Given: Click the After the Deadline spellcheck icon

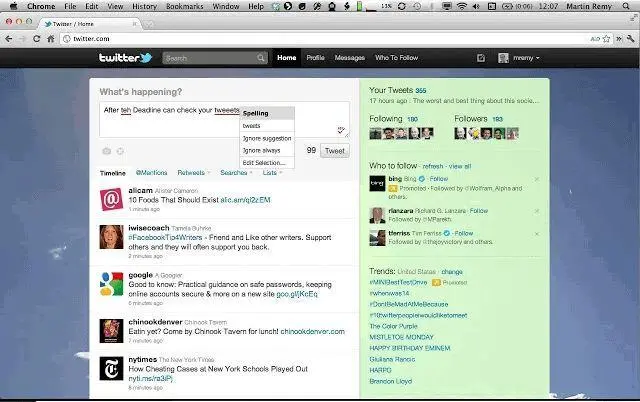Looking at the screenshot, I should [341, 130].
